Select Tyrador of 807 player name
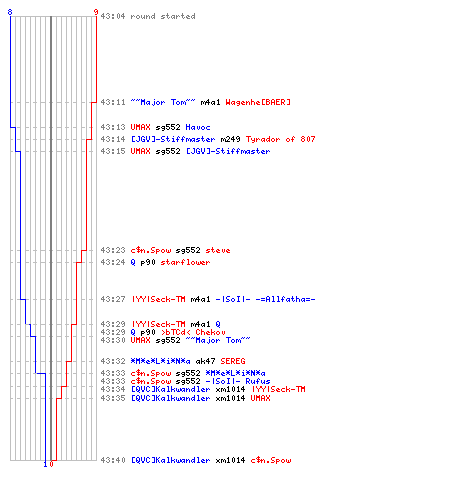Image resolution: width=450 pixels, height=500 pixels. [280, 139]
